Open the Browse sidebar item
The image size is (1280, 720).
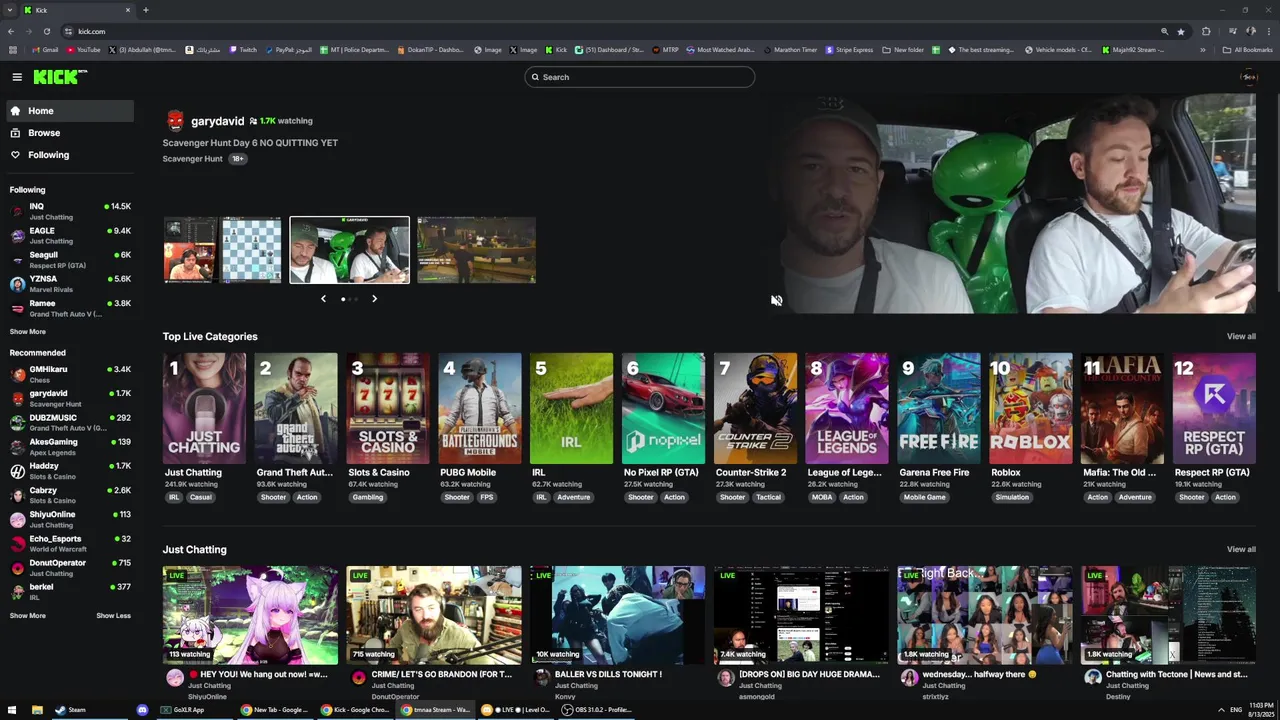pyautogui.click(x=69, y=133)
